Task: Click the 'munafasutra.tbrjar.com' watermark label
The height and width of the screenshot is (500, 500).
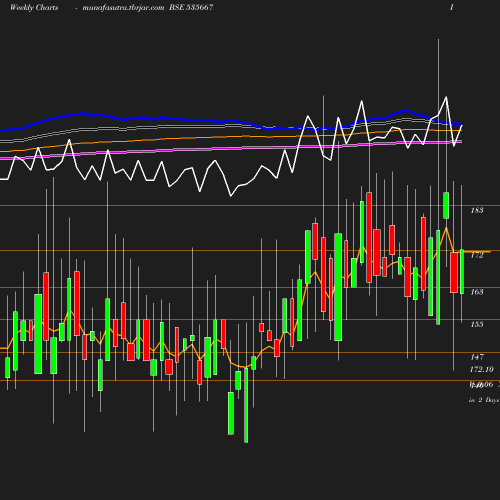Action: tap(123, 8)
